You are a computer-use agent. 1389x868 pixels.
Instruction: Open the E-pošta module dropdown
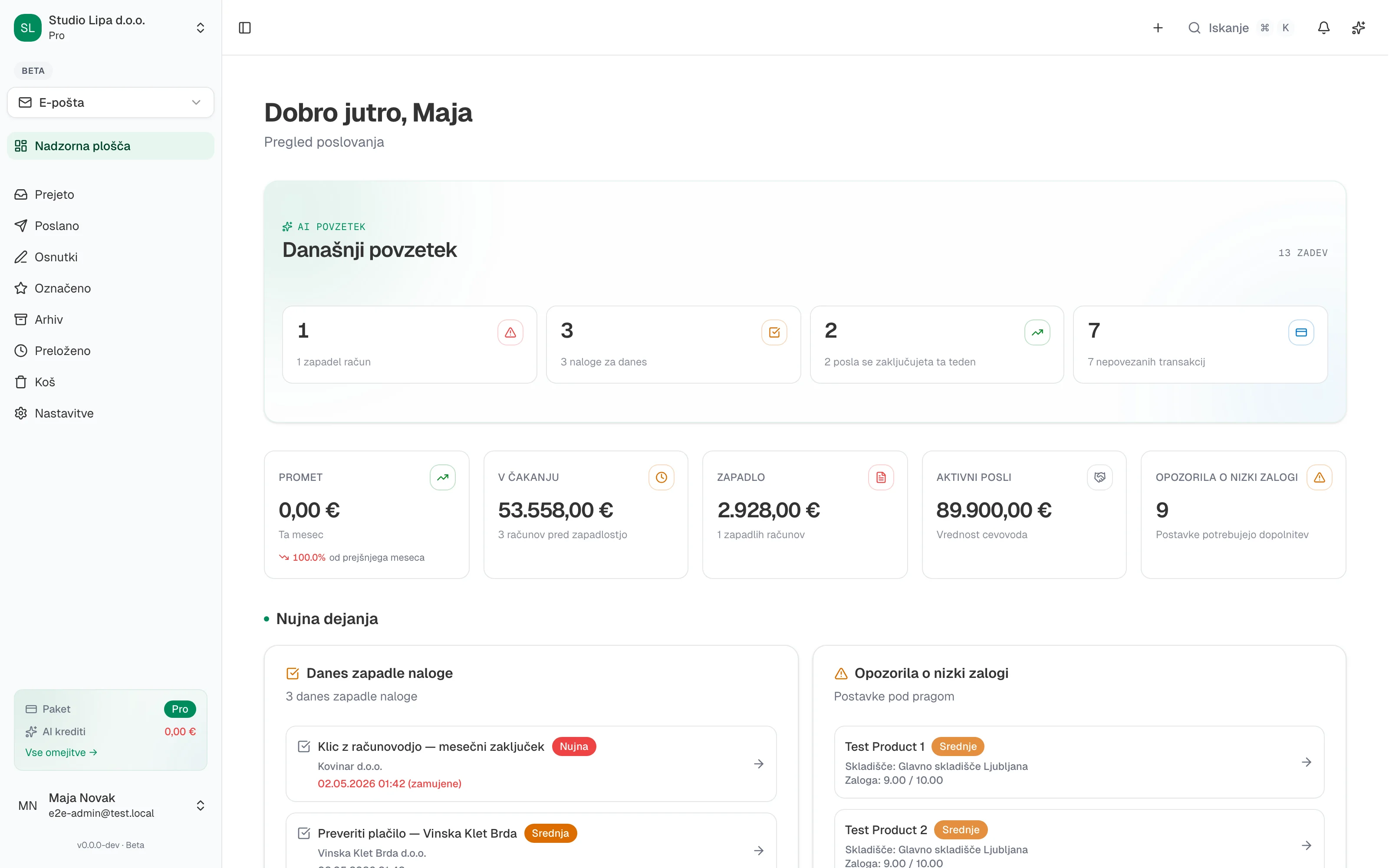(111, 102)
